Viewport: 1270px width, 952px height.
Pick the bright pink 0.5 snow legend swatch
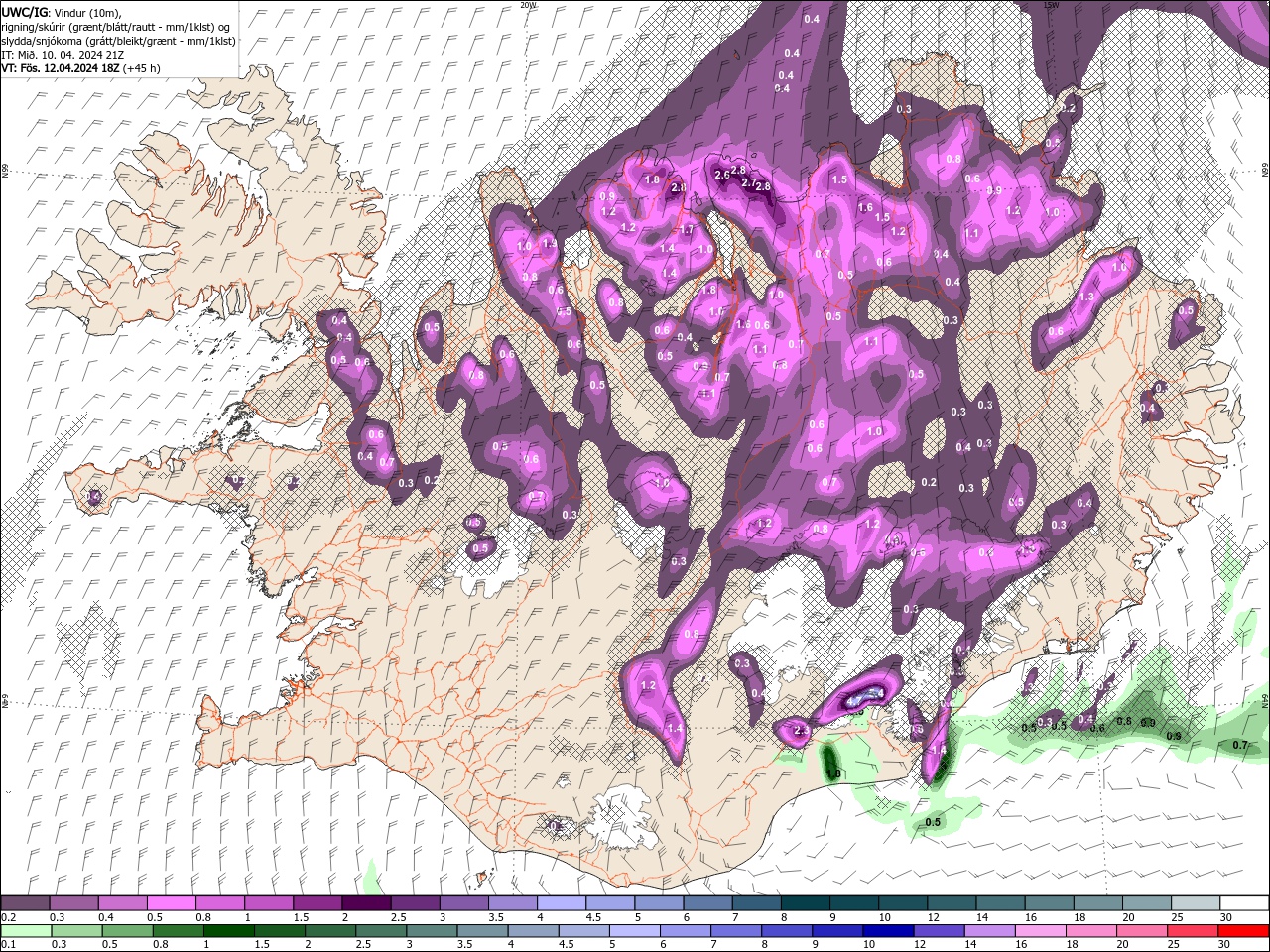point(171,903)
